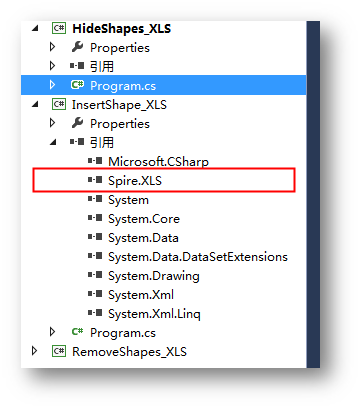Click the references icon under HideShapes_XLS
The image size is (362, 410).
coord(77,66)
